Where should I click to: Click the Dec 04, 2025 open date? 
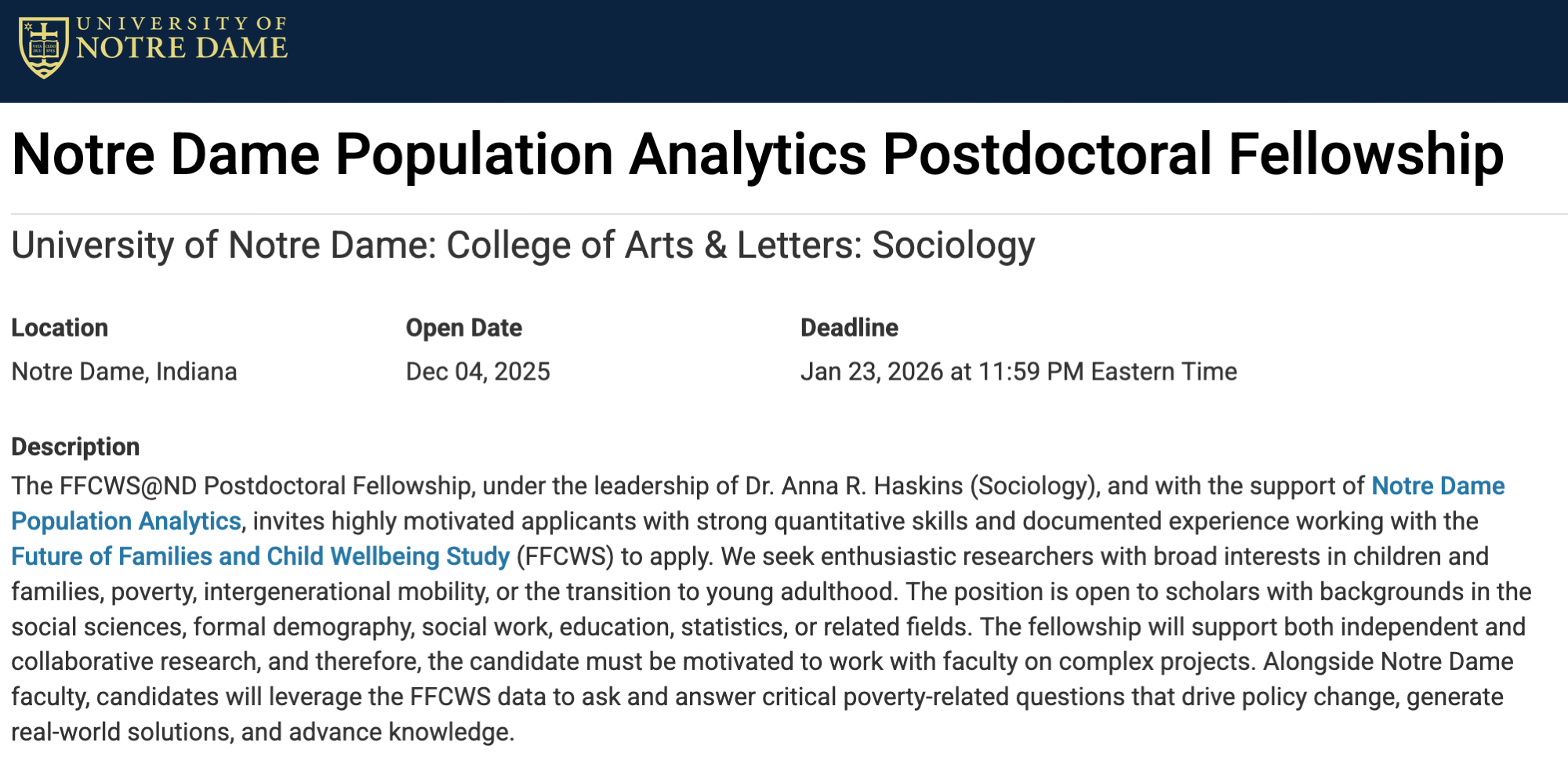click(x=477, y=372)
